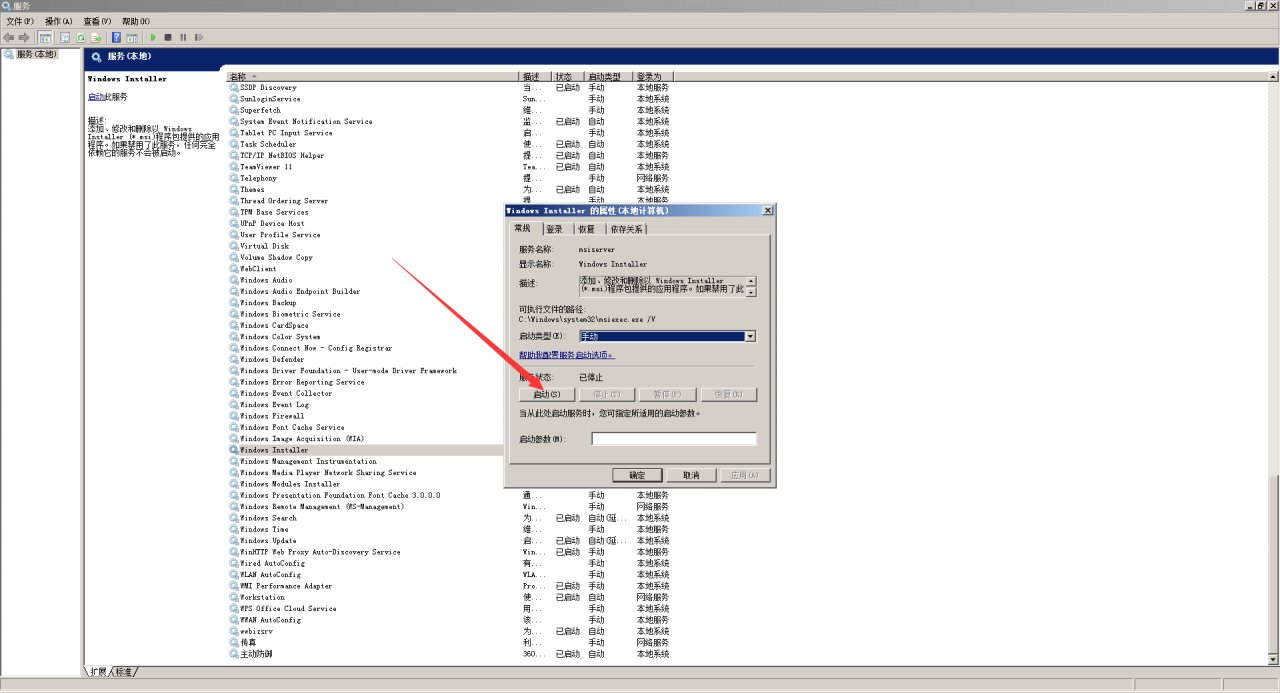Toggle the action pane toolbar icon
This screenshot has height=693, width=1280.
(x=132, y=37)
